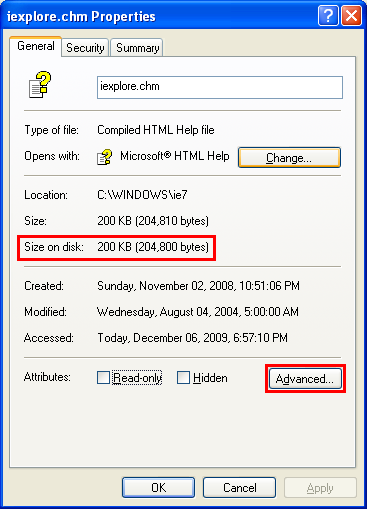The width and height of the screenshot is (367, 509).
Task: Click the 'Attributes:' label
Action: tap(47, 377)
